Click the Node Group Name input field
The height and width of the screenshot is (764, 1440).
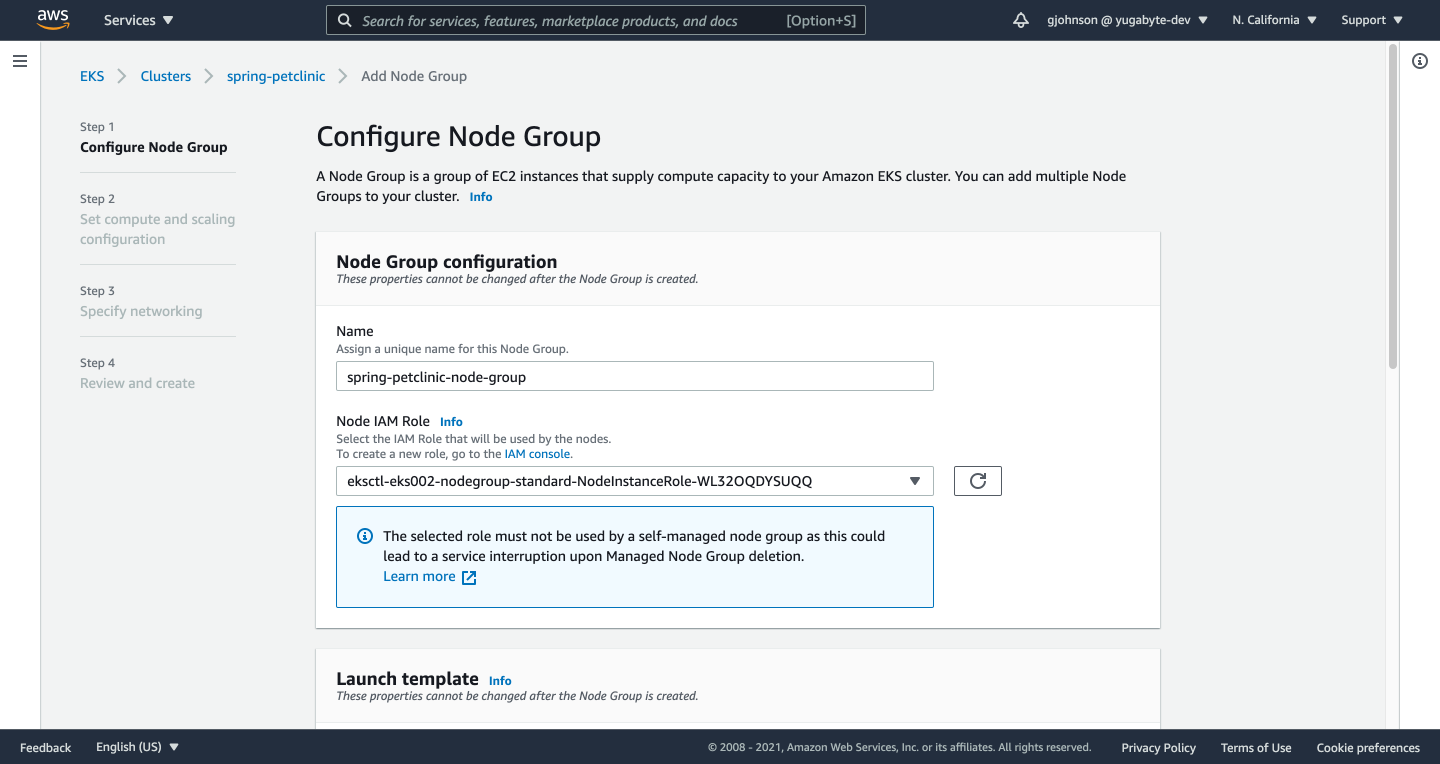634,376
